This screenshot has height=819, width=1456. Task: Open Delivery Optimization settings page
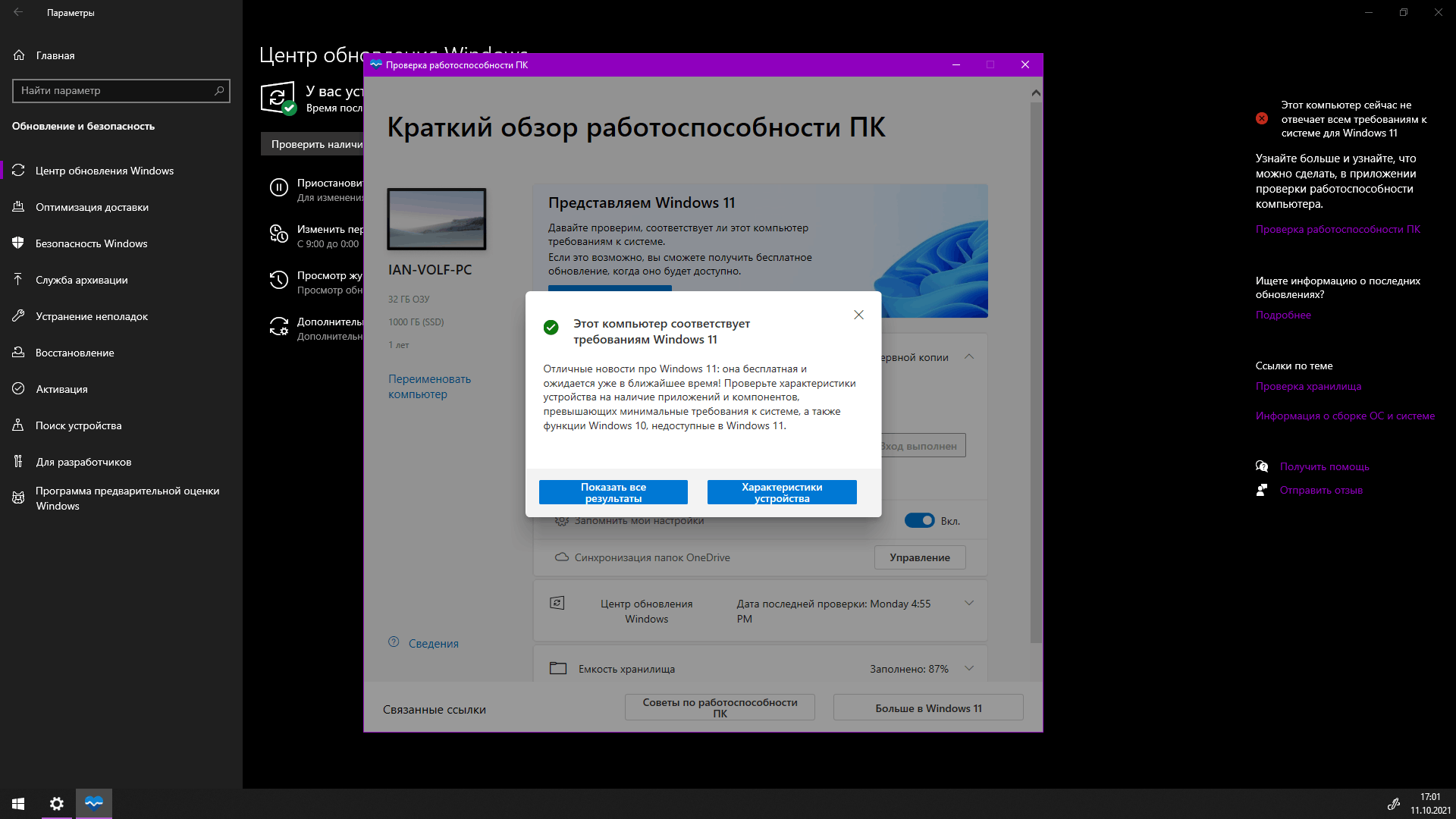click(x=121, y=207)
